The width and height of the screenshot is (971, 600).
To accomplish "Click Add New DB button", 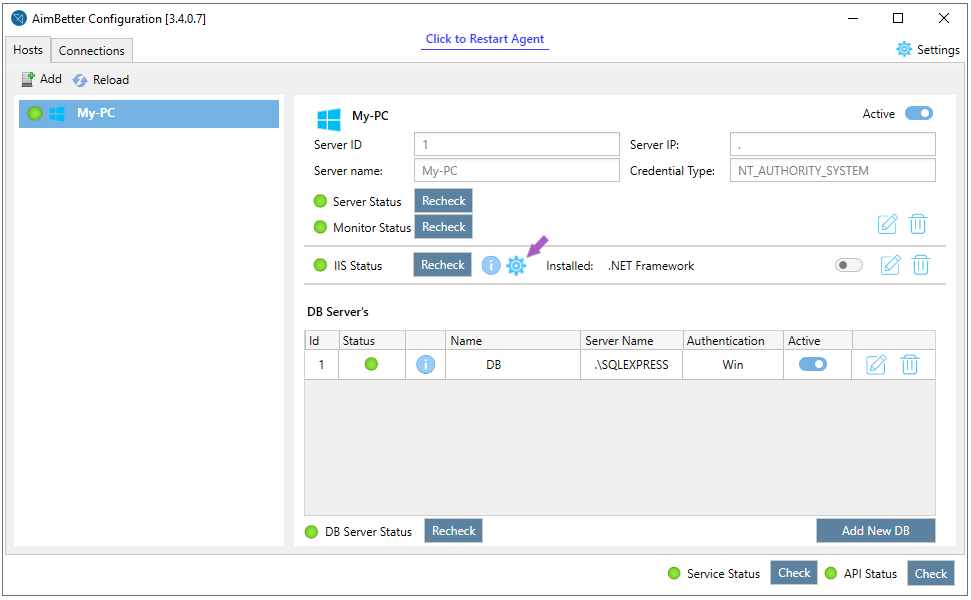I will pos(876,531).
